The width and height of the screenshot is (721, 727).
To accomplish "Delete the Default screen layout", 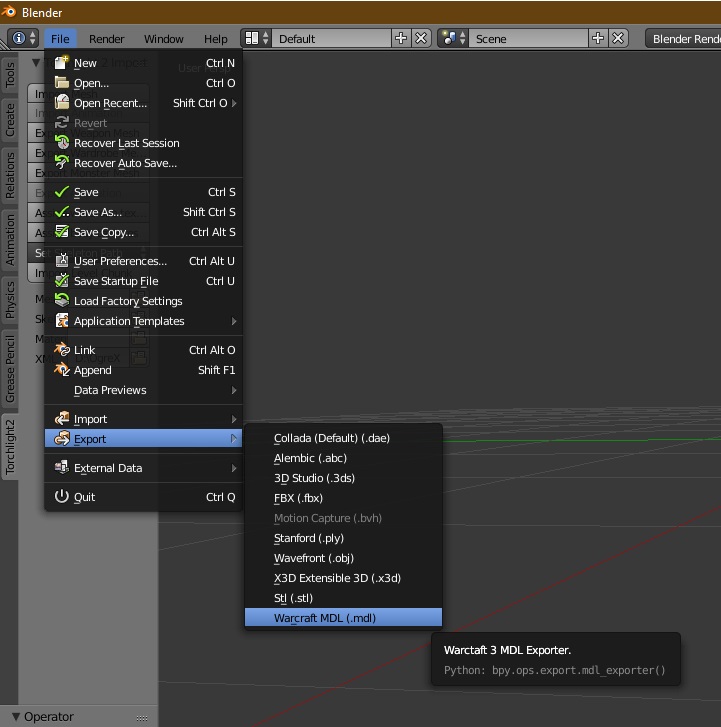I will coord(421,38).
